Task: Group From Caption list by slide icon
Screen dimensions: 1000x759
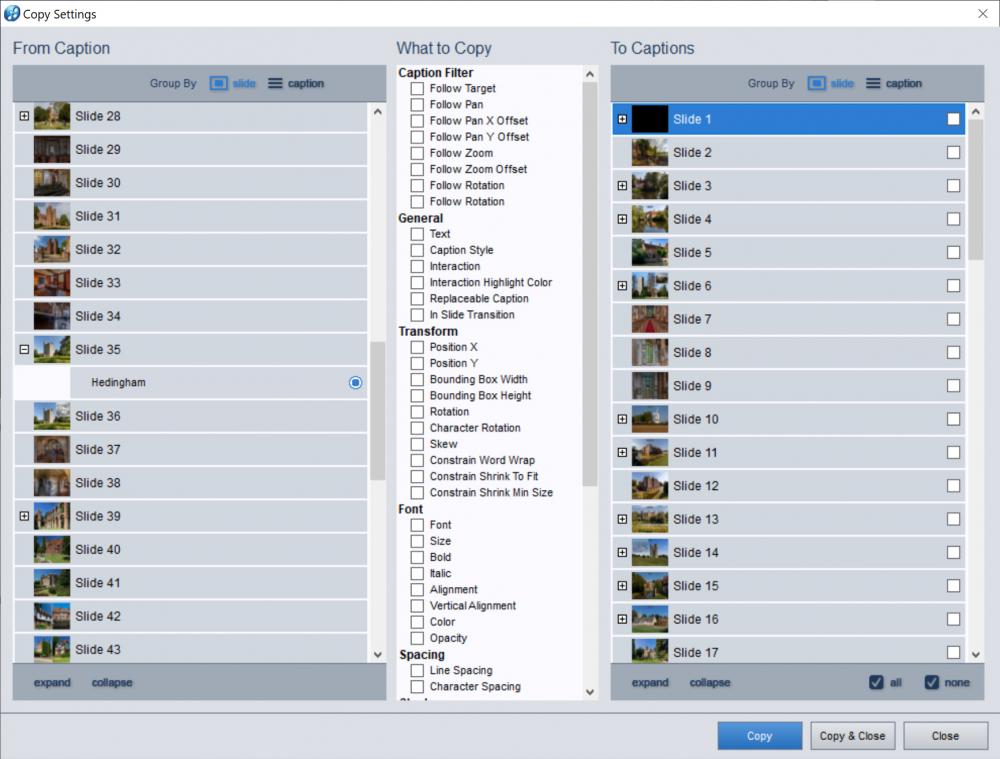Action: pos(219,84)
